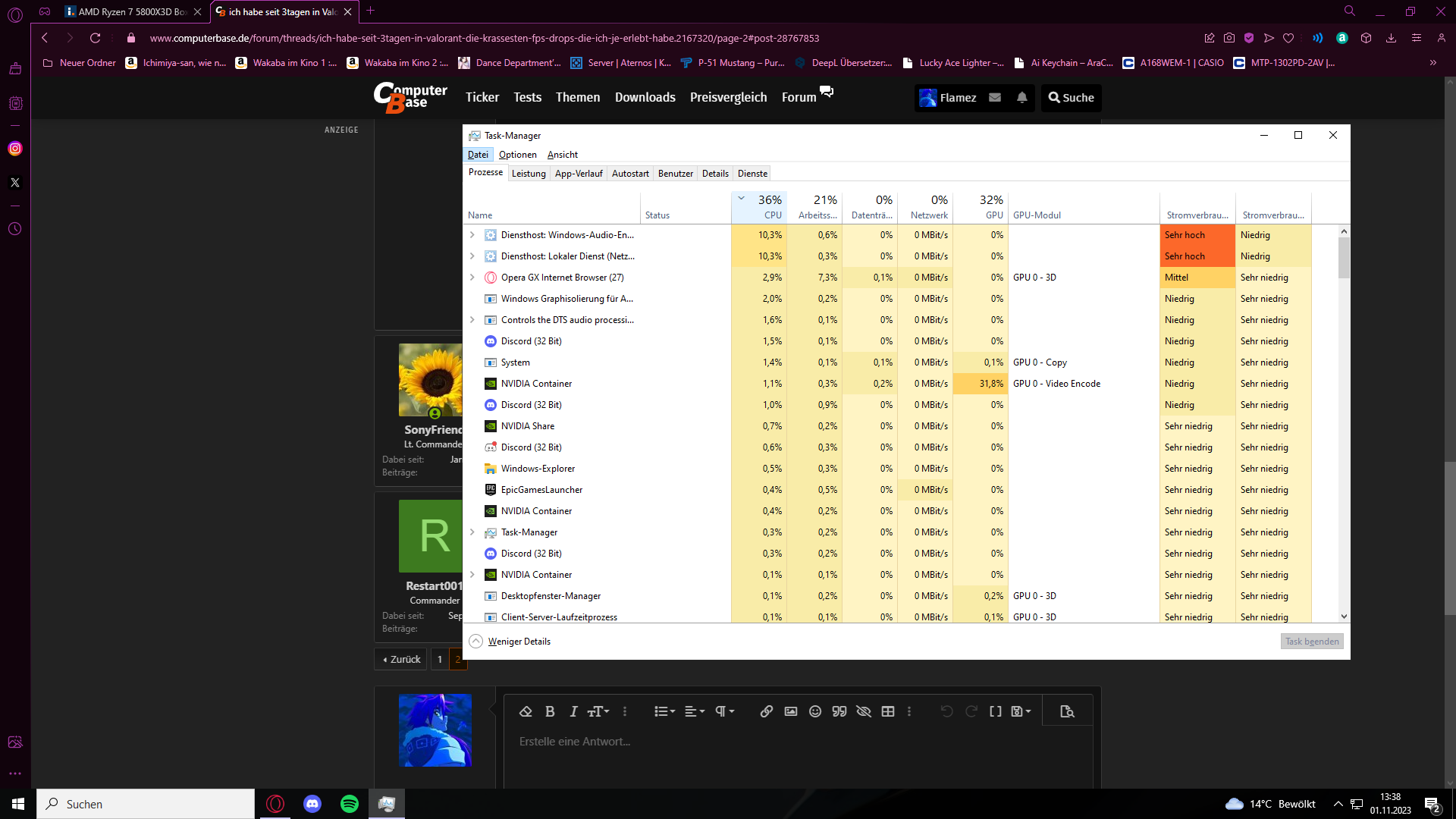Open Discord from the Windows taskbar

pyautogui.click(x=312, y=804)
